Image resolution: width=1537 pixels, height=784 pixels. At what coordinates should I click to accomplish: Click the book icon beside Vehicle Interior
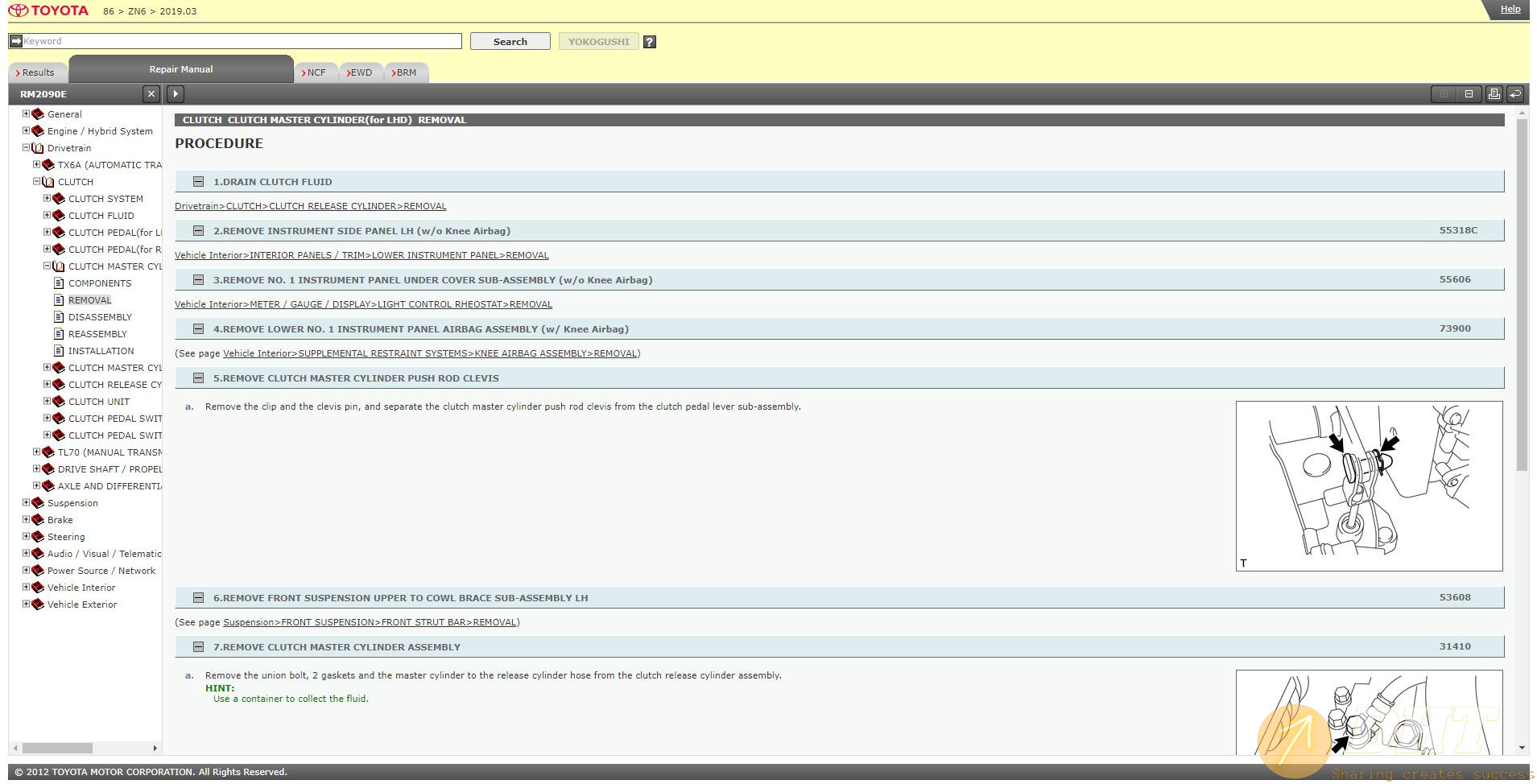37,588
